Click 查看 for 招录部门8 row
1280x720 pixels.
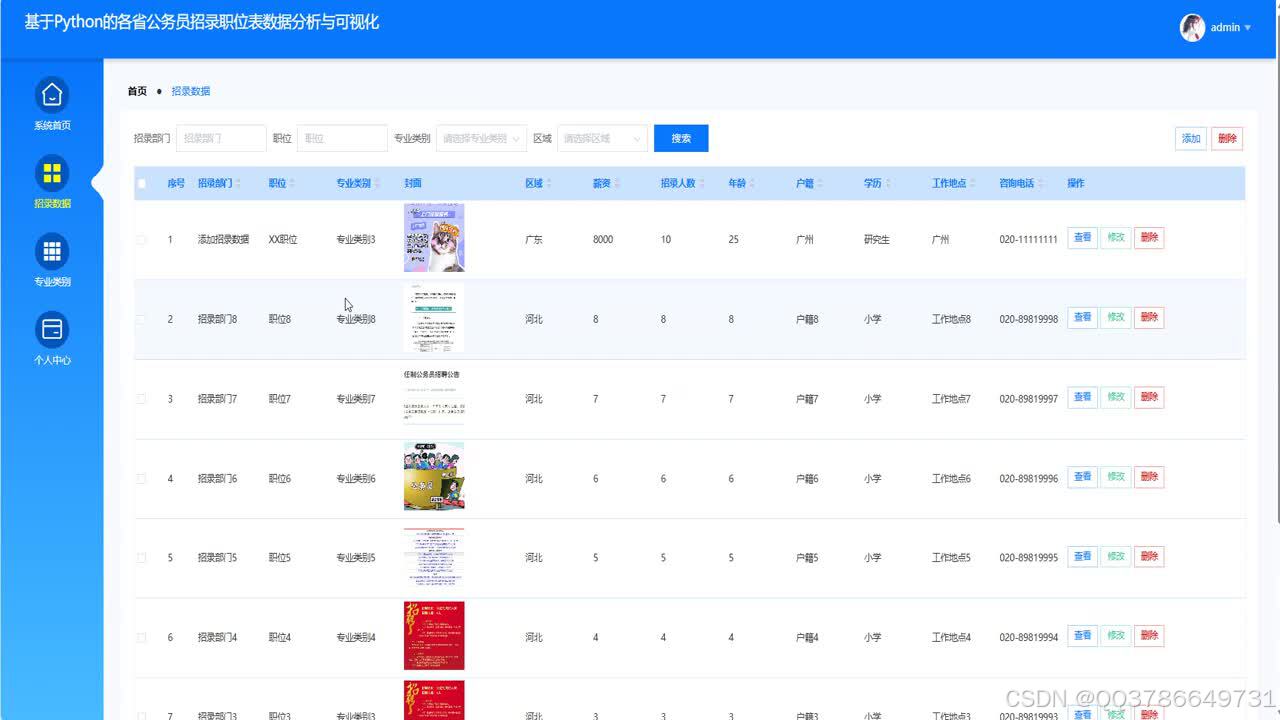[1082, 318]
